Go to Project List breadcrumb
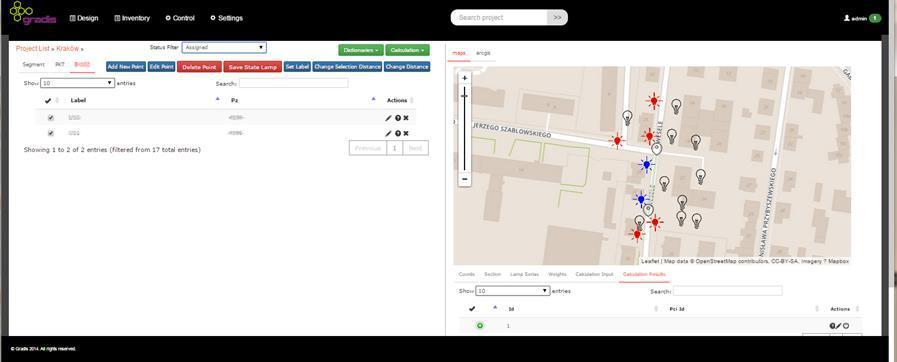The height and width of the screenshot is (362, 897). tap(32, 49)
